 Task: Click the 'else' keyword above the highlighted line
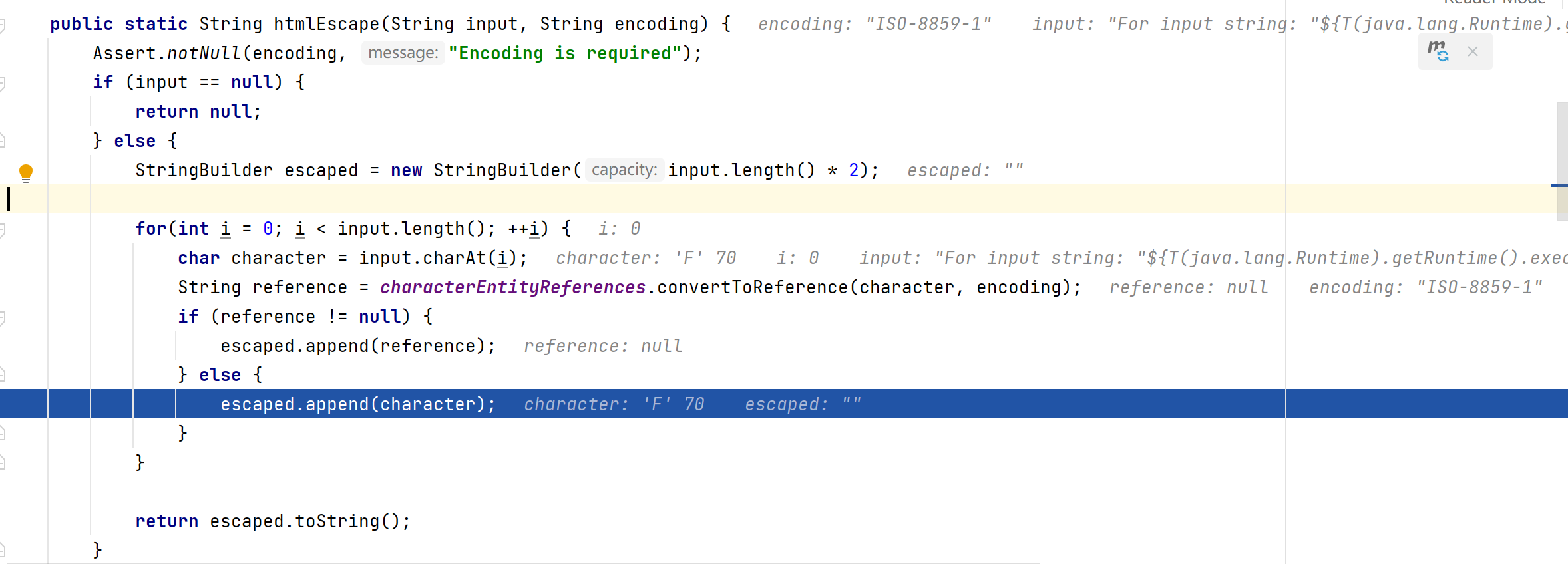click(220, 375)
